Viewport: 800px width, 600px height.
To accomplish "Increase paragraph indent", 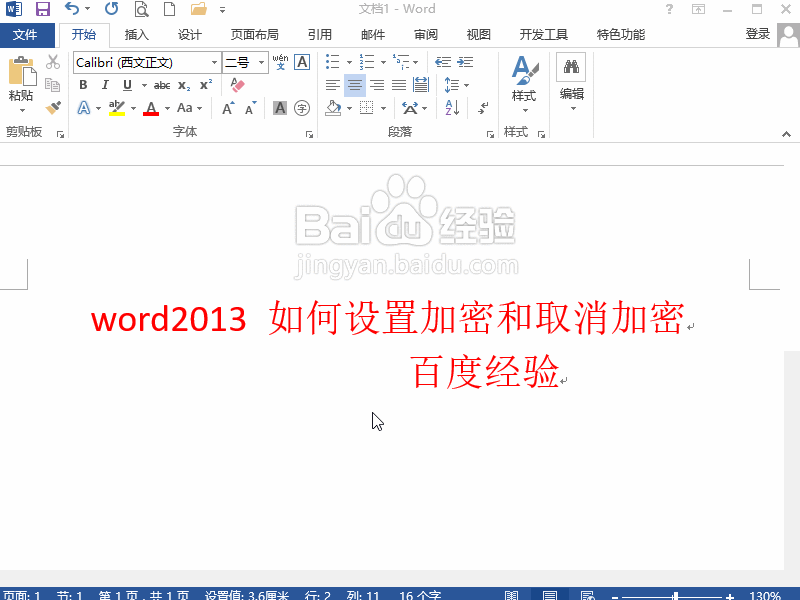I will click(465, 62).
